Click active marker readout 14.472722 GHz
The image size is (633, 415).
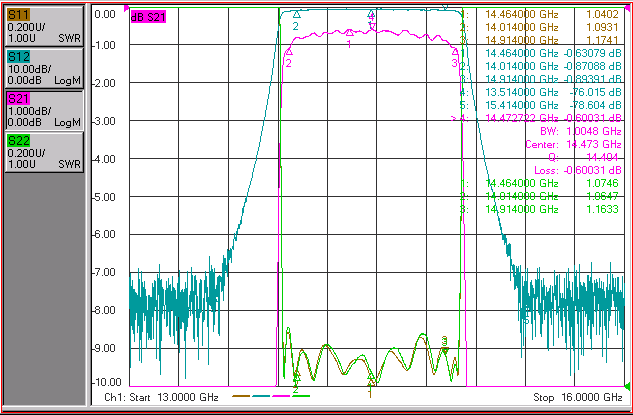point(522,118)
